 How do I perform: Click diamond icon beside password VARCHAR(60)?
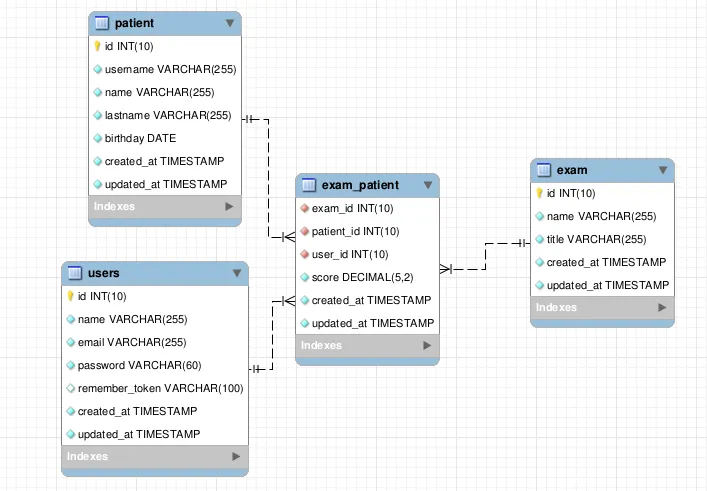pyautogui.click(x=70, y=365)
